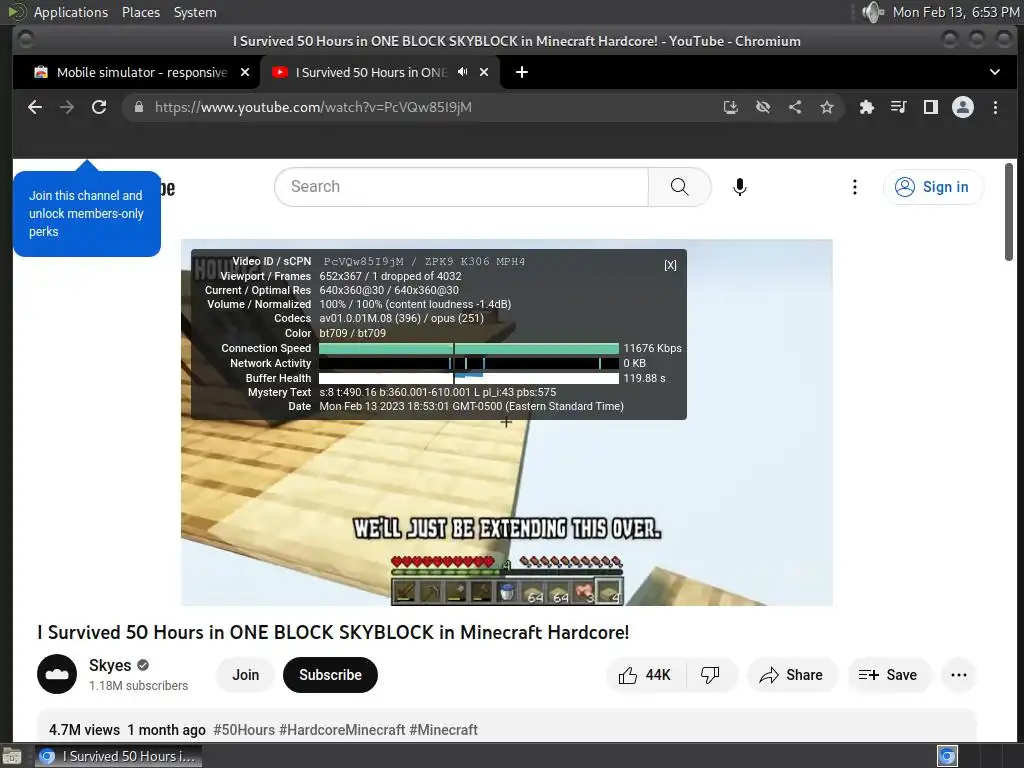Click the page vertical scrollbar
Screen dimensions: 1024x768
click(1009, 212)
